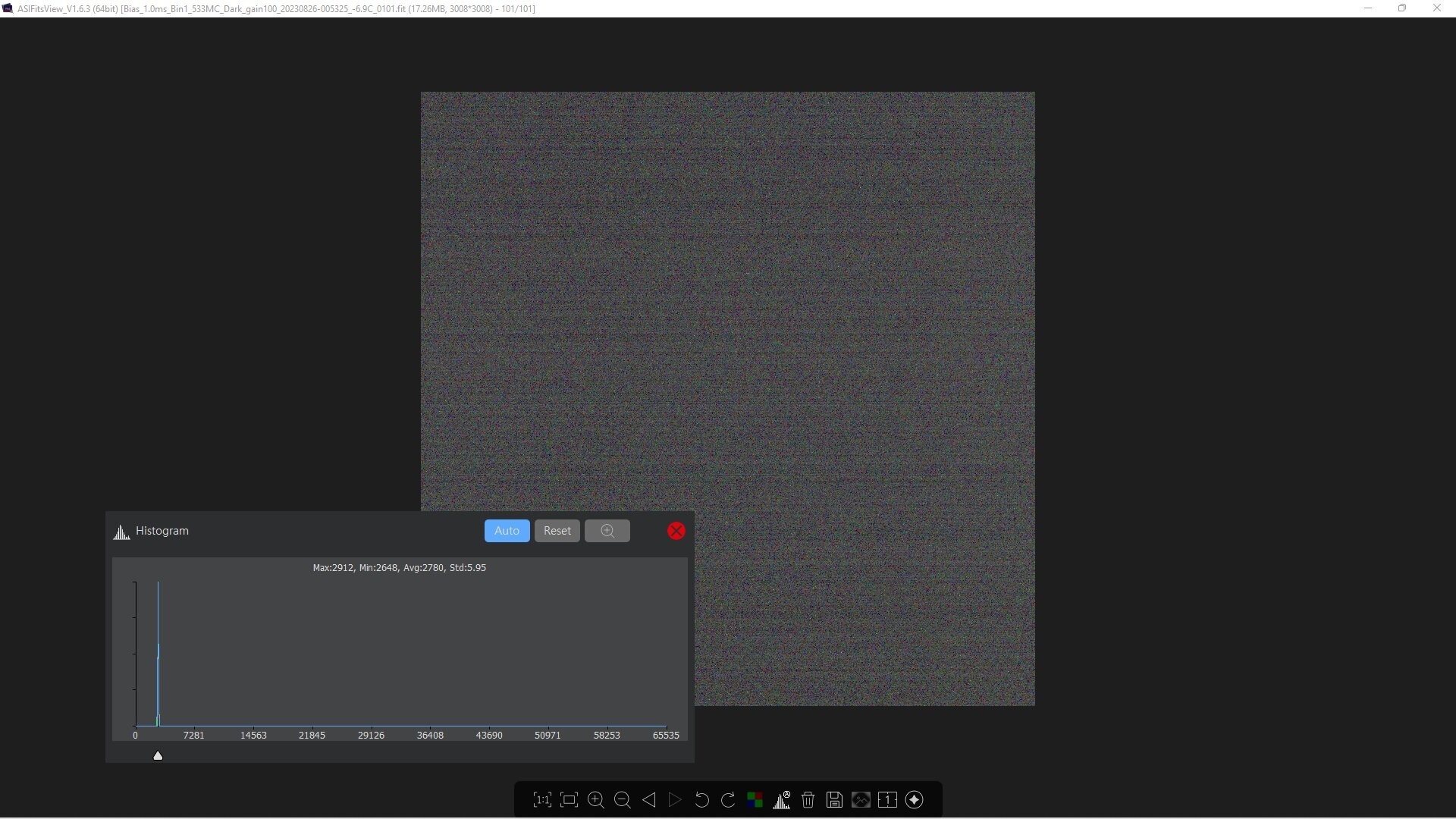The width and height of the screenshot is (1456, 819).
Task: Rotate image counterclockwise
Action: (x=701, y=800)
